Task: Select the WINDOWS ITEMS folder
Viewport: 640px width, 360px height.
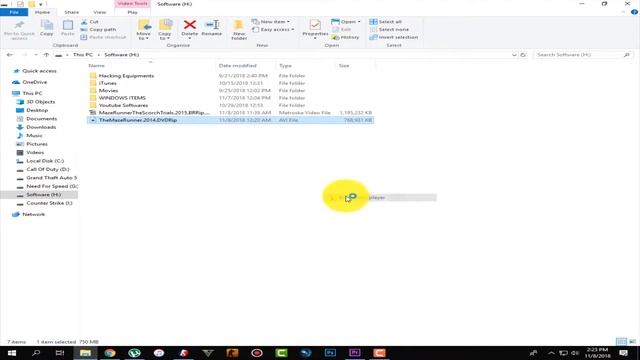Action: (122, 98)
